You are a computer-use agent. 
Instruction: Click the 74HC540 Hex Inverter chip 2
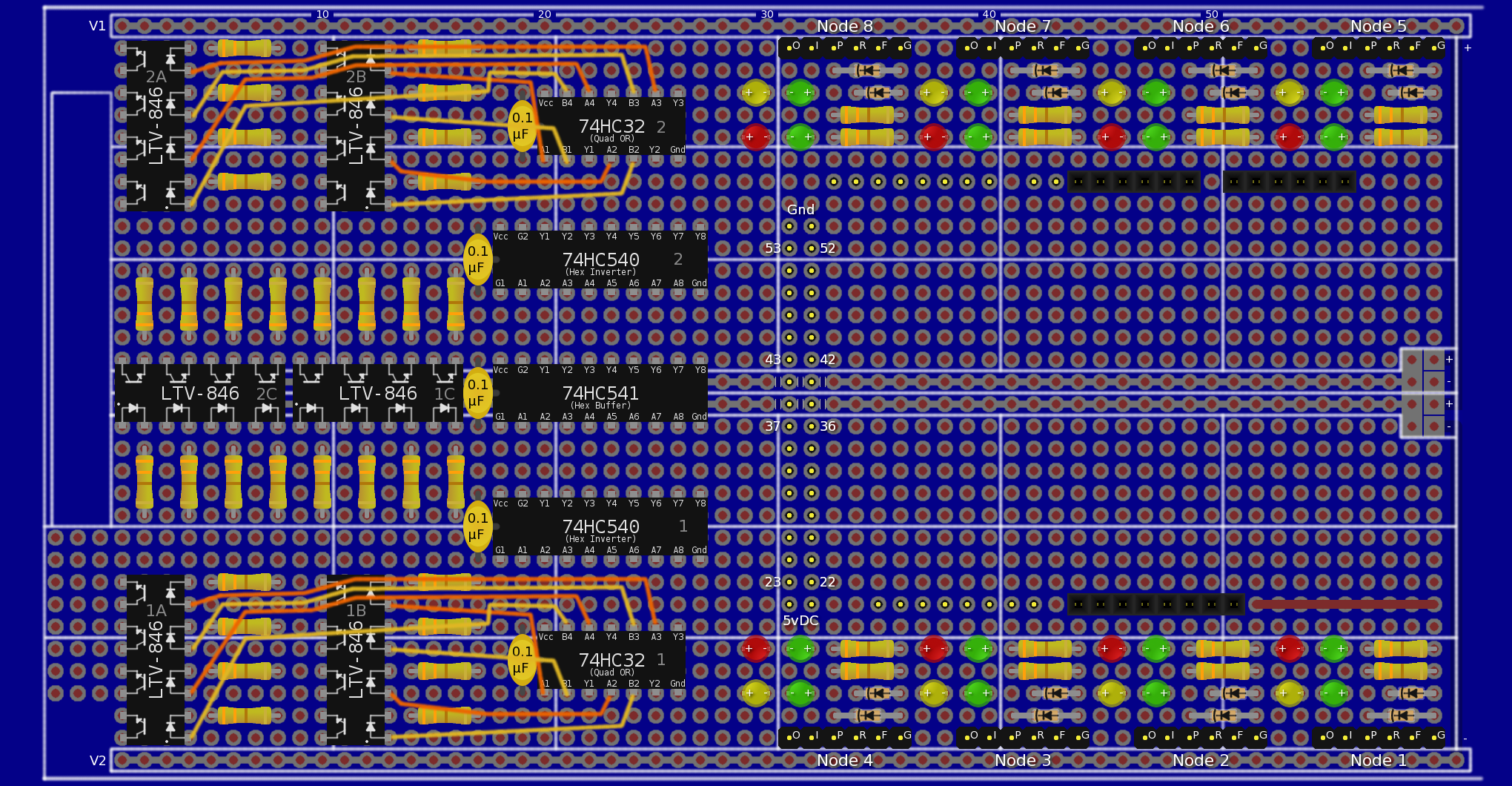click(x=600, y=260)
